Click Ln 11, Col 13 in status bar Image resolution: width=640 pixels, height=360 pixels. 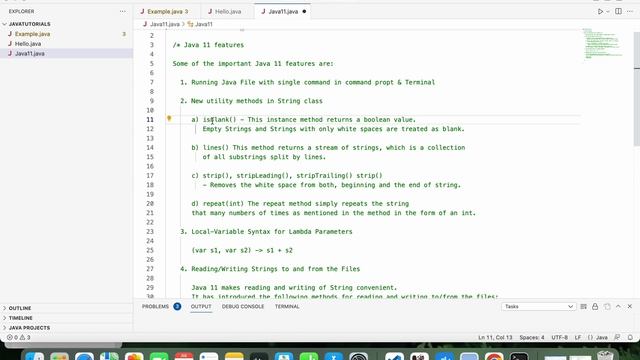tap(495, 338)
